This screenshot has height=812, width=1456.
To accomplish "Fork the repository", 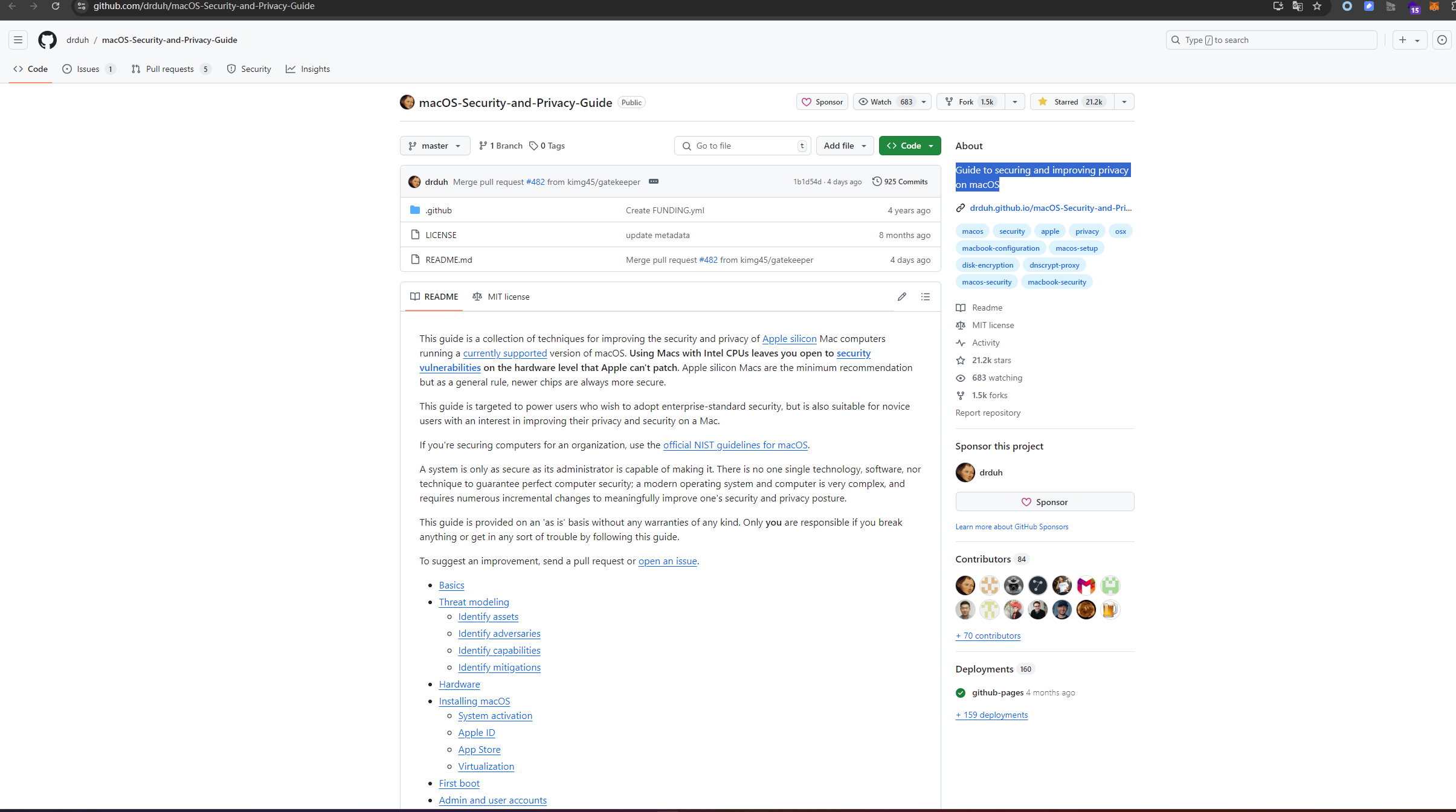I will pos(971,101).
